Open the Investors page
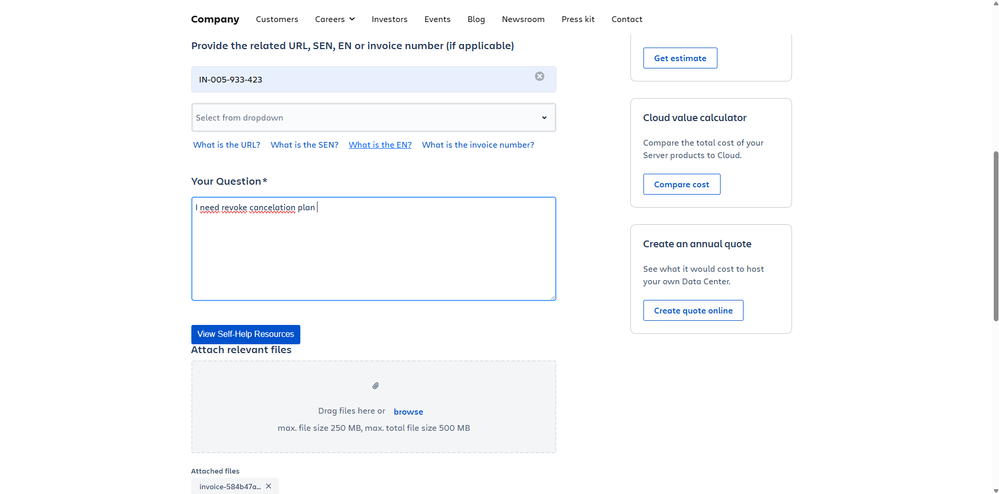This screenshot has height=494, width=999. pos(389,19)
